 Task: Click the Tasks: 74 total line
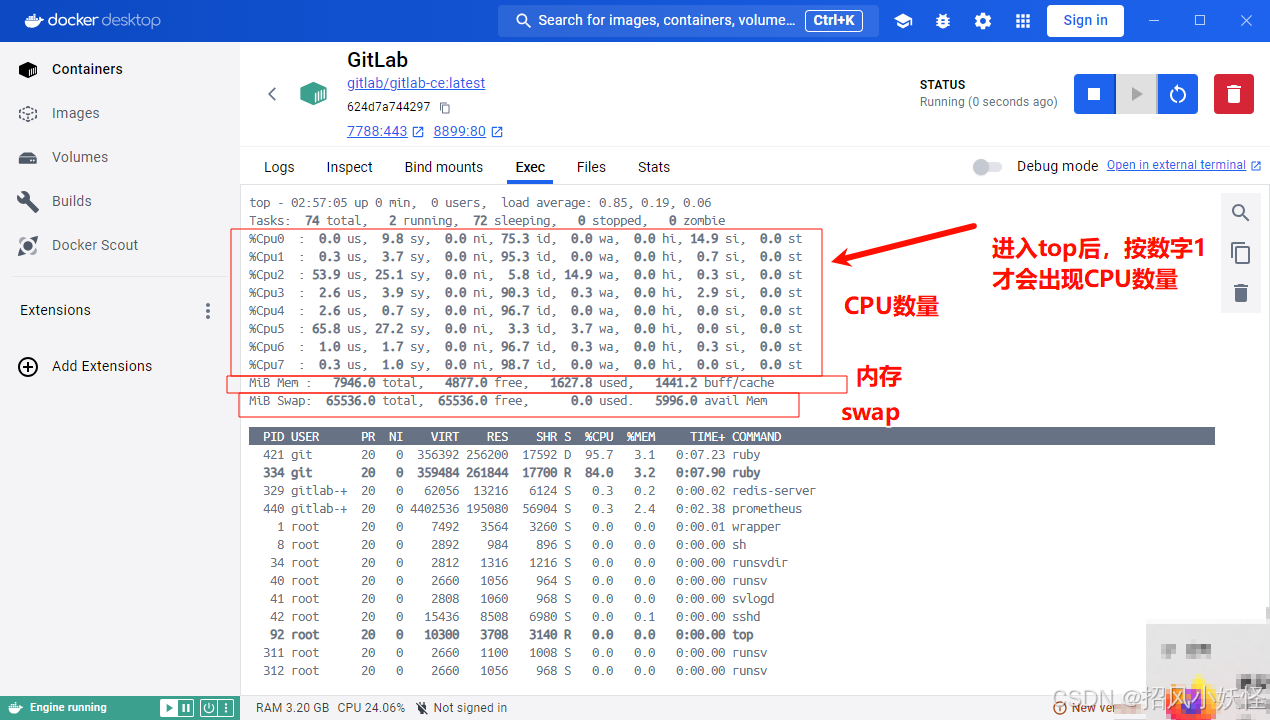tap(487, 221)
